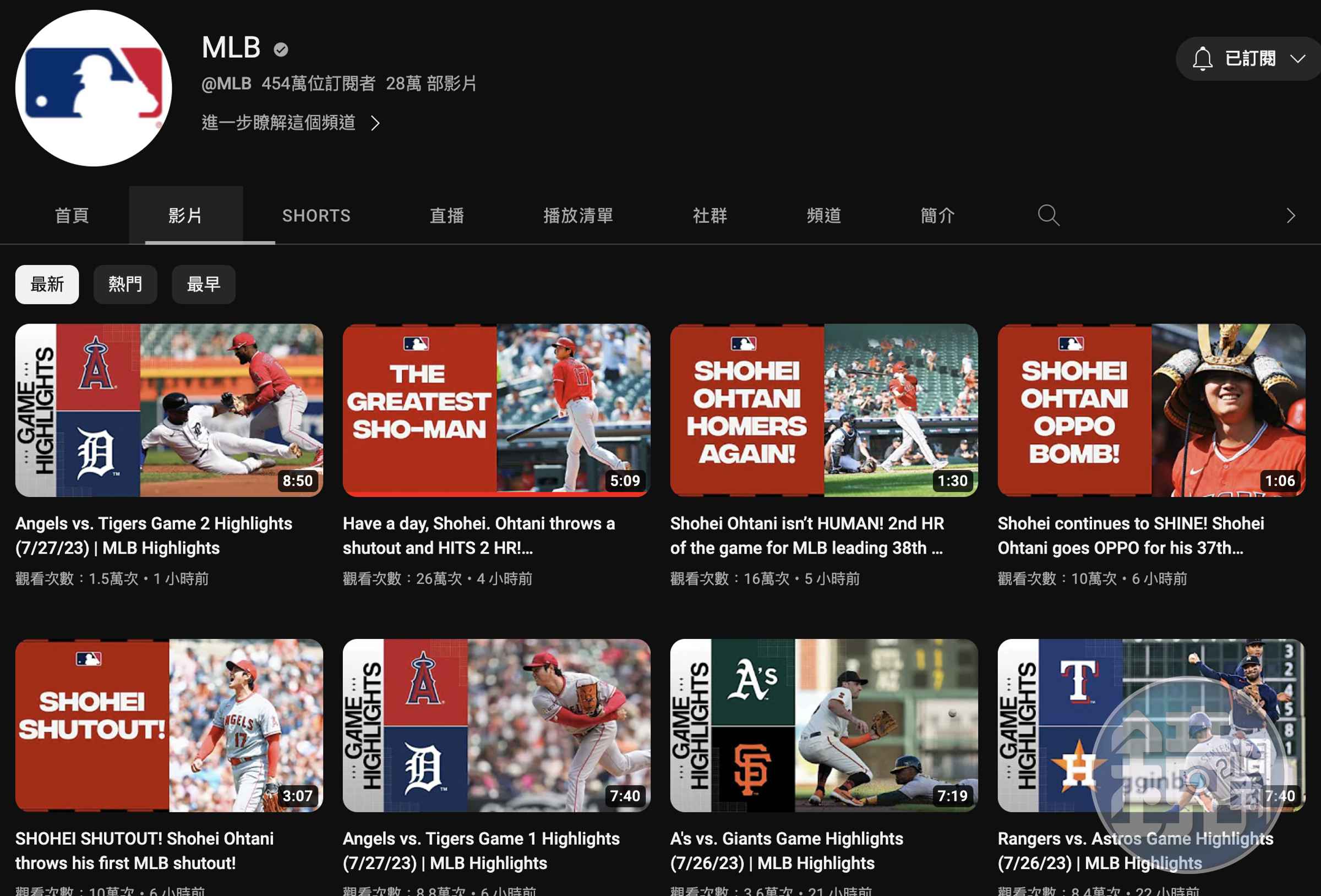The image size is (1321, 896).
Task: Show more tabs with the right chevron
Action: pos(1291,216)
